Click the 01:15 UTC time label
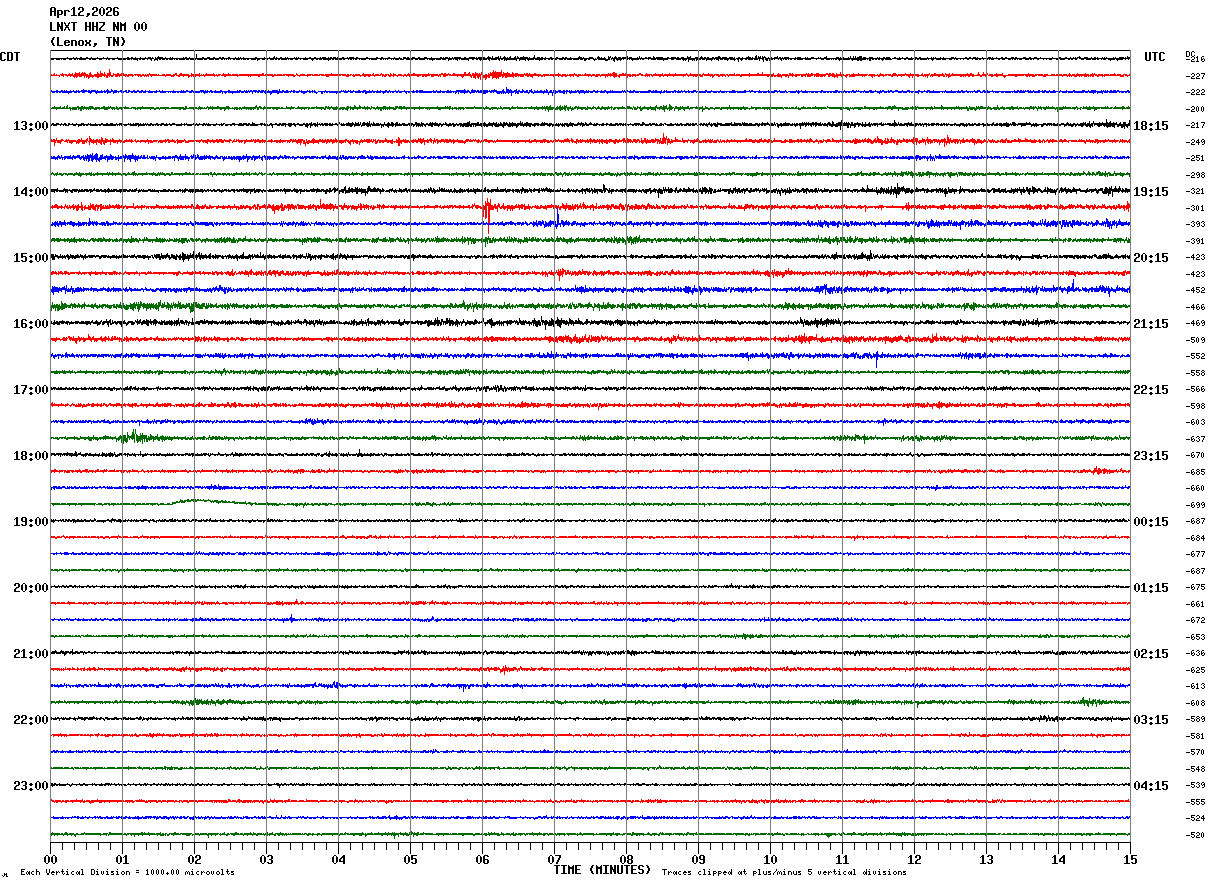 pyautogui.click(x=1151, y=588)
